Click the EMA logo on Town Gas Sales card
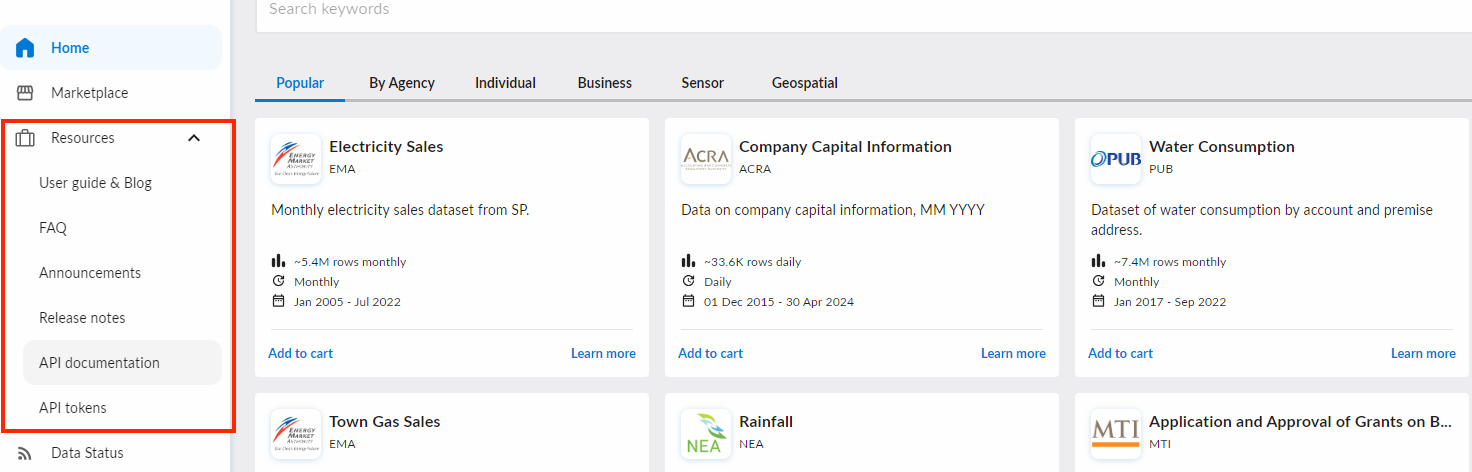Image resolution: width=1472 pixels, height=472 pixels. (296, 434)
